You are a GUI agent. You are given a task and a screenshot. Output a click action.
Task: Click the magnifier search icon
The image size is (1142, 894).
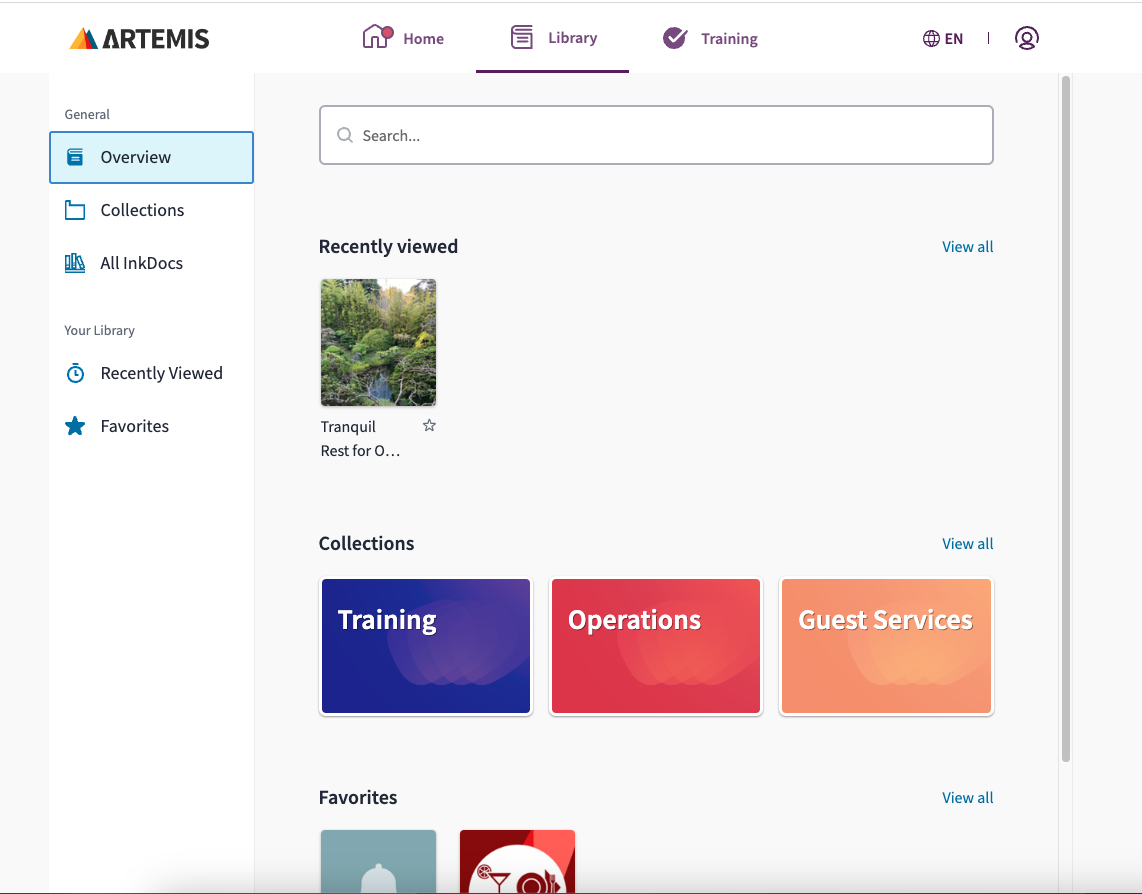point(344,136)
